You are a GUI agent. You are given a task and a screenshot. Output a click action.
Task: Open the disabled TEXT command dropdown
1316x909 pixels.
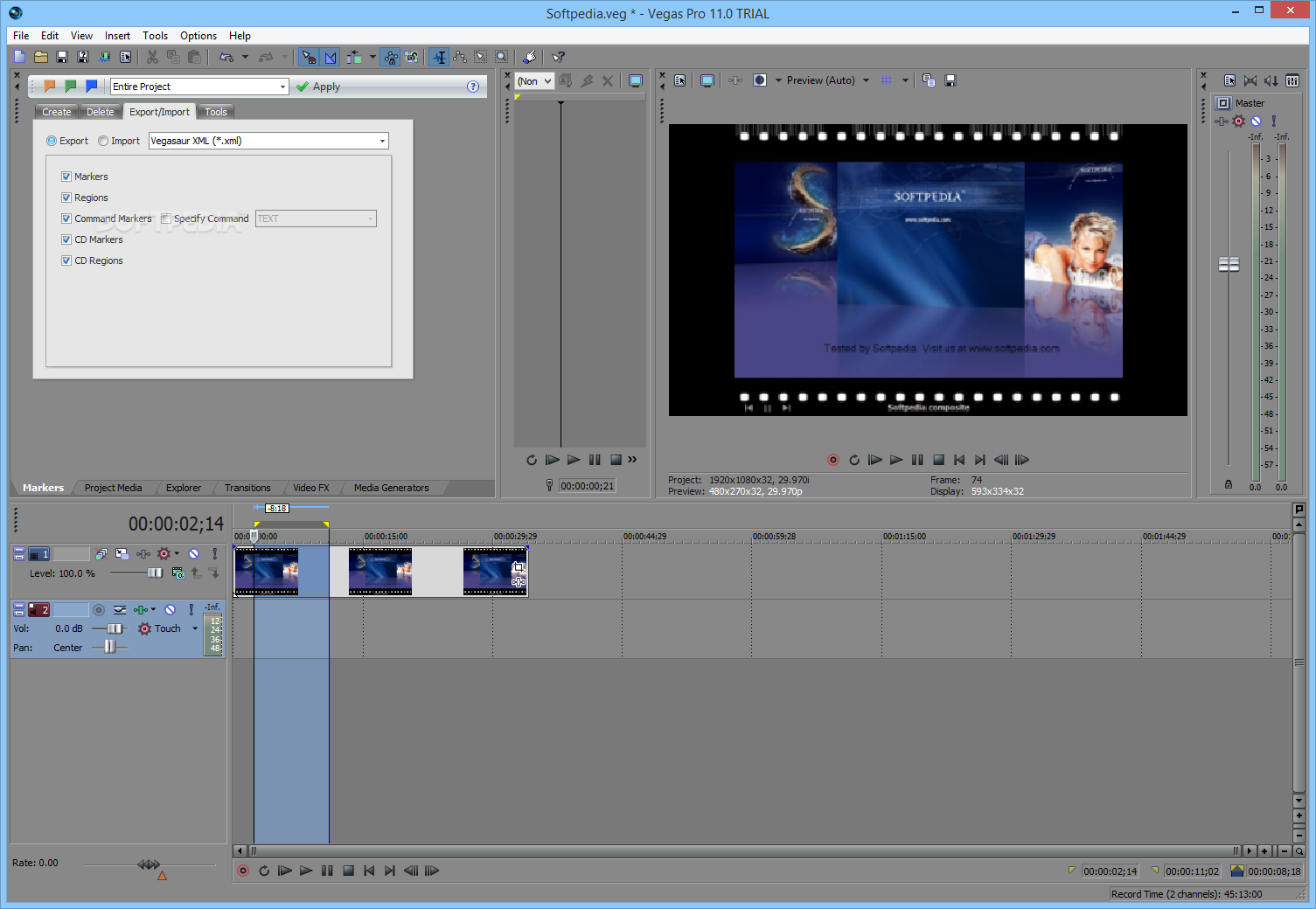(316, 219)
